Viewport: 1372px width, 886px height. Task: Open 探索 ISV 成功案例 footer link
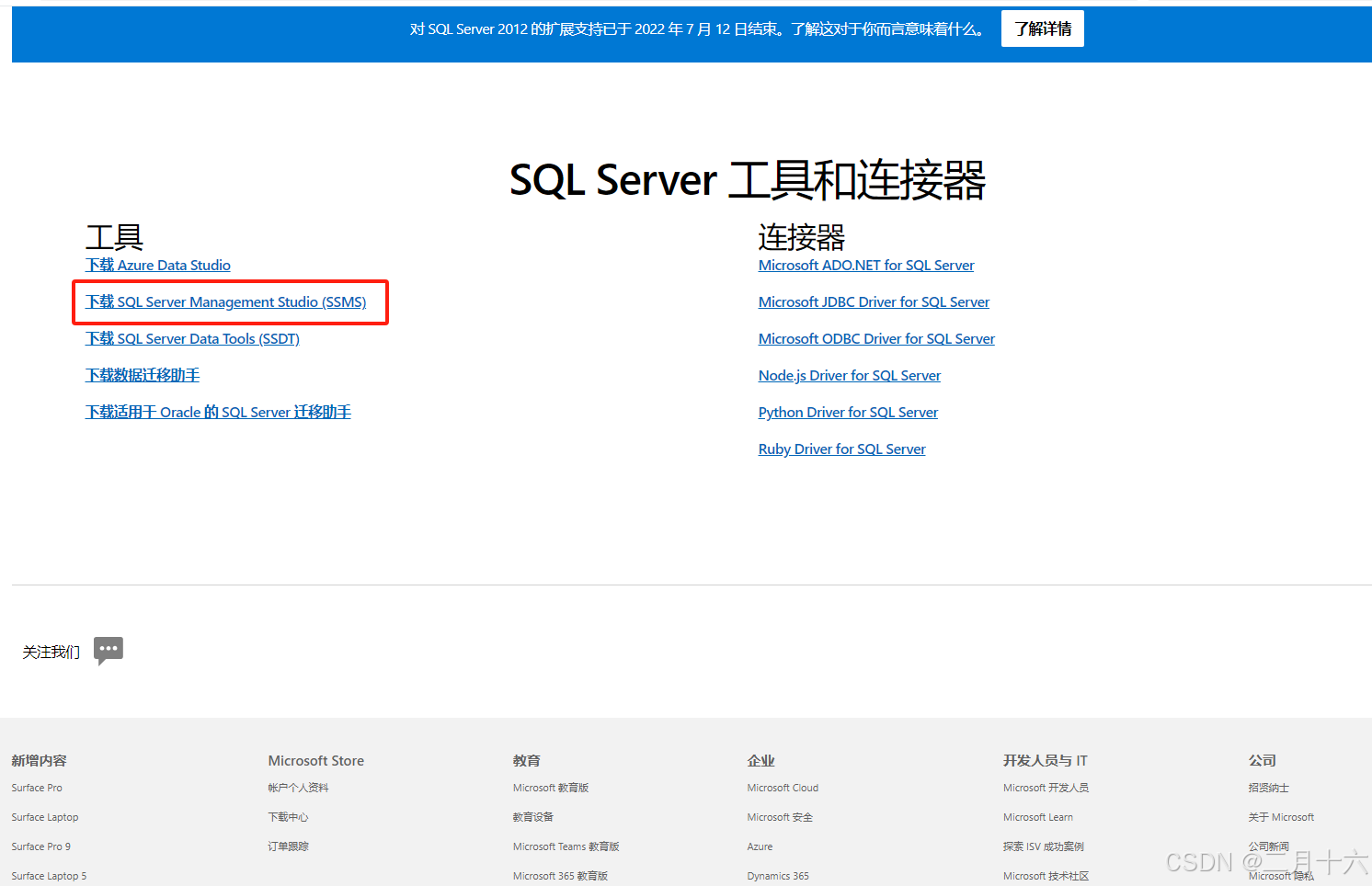click(x=1044, y=846)
